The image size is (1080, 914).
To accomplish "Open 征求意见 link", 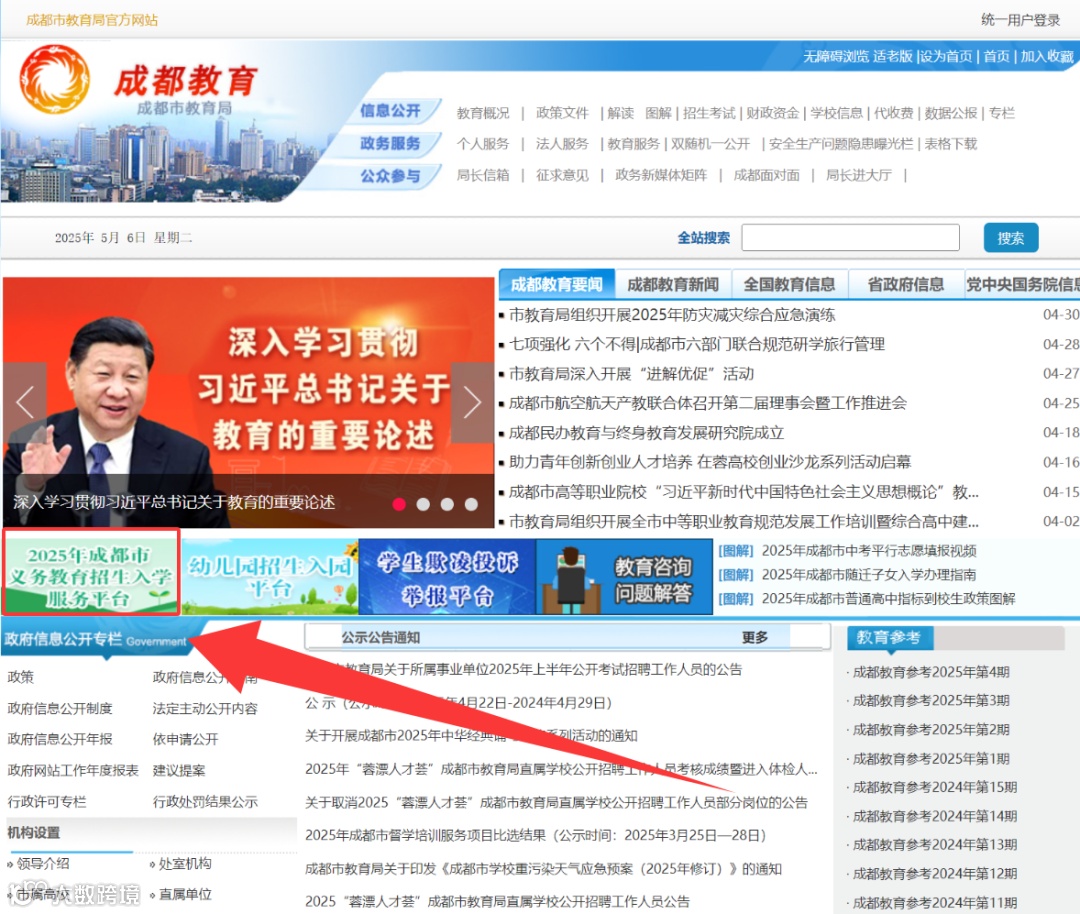I will click(562, 175).
